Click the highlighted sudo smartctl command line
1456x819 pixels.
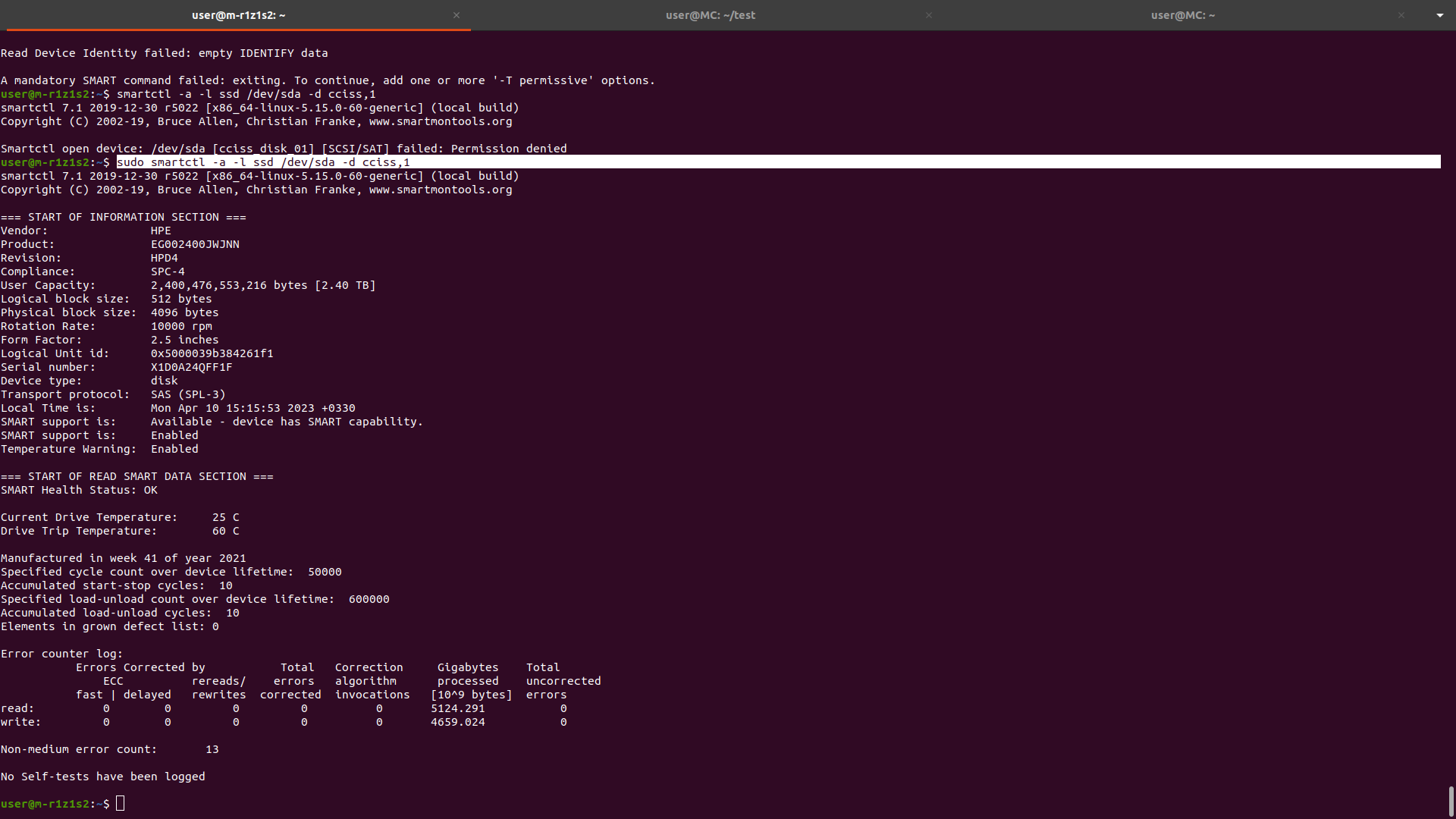pyautogui.click(x=263, y=162)
